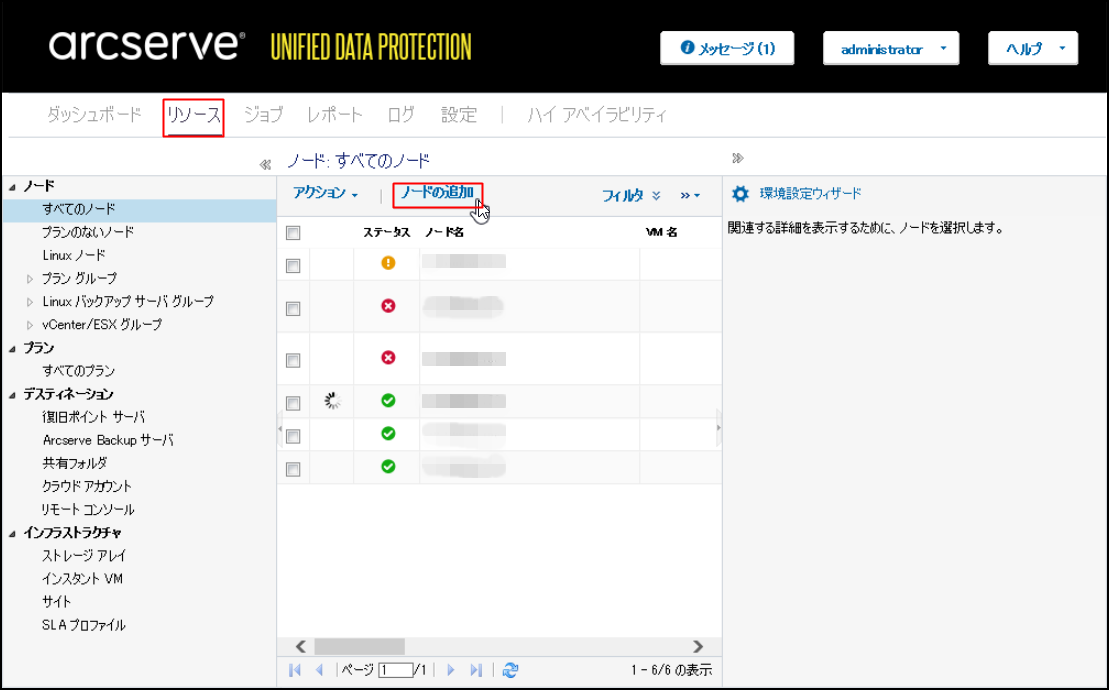
Task: Open ストレージ アレイ item
Action: 83,556
